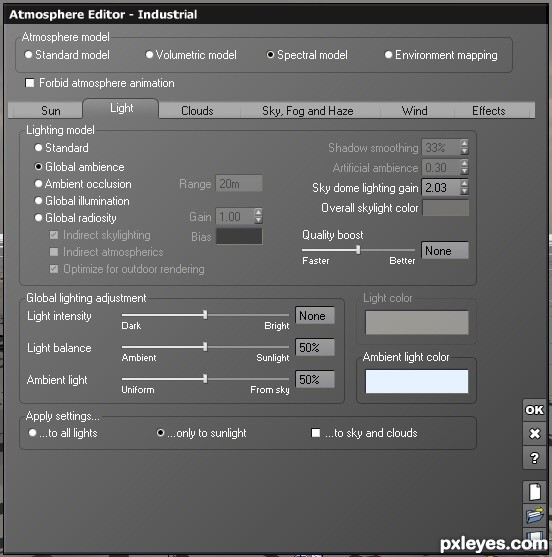552x557 pixels.
Task: Click the Sky dome lighting gain field
Action: pos(440,188)
